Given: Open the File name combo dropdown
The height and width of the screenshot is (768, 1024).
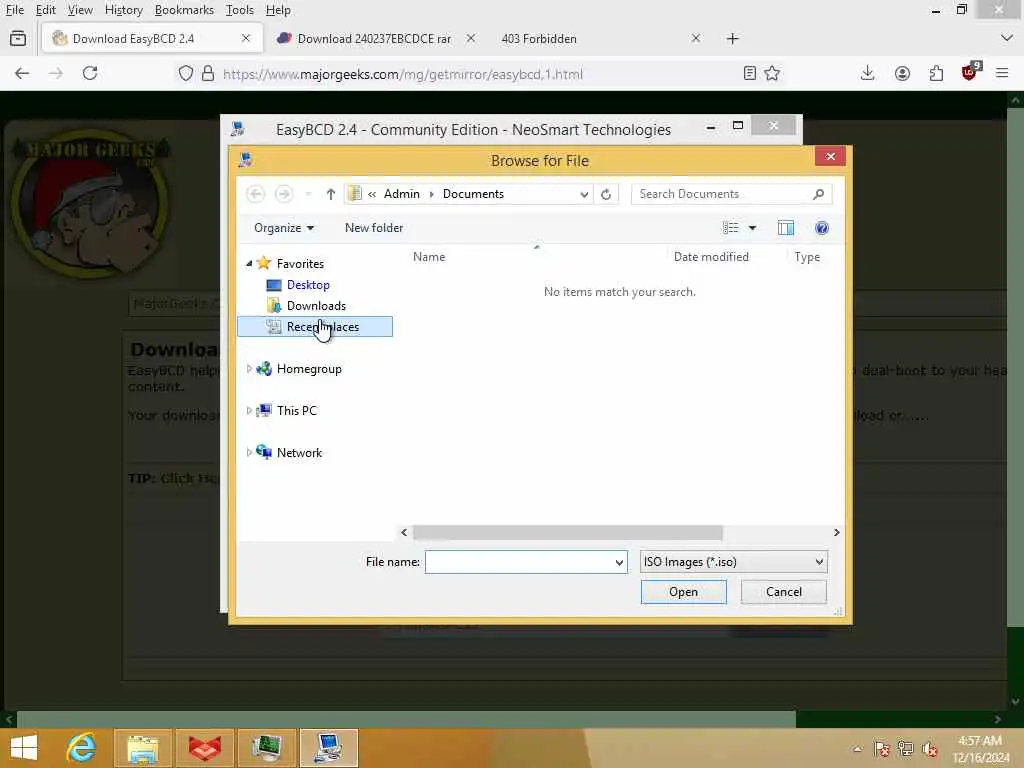Looking at the screenshot, I should [x=619, y=562].
